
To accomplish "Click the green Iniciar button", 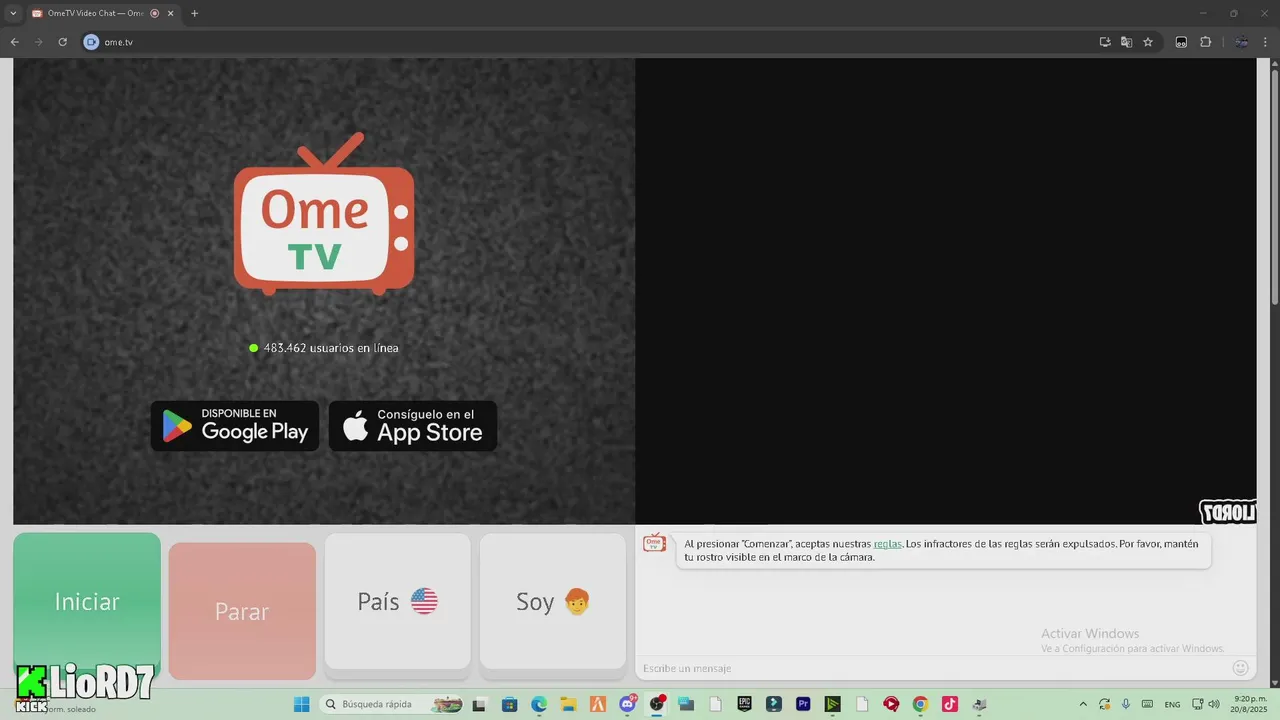I will (x=87, y=604).
